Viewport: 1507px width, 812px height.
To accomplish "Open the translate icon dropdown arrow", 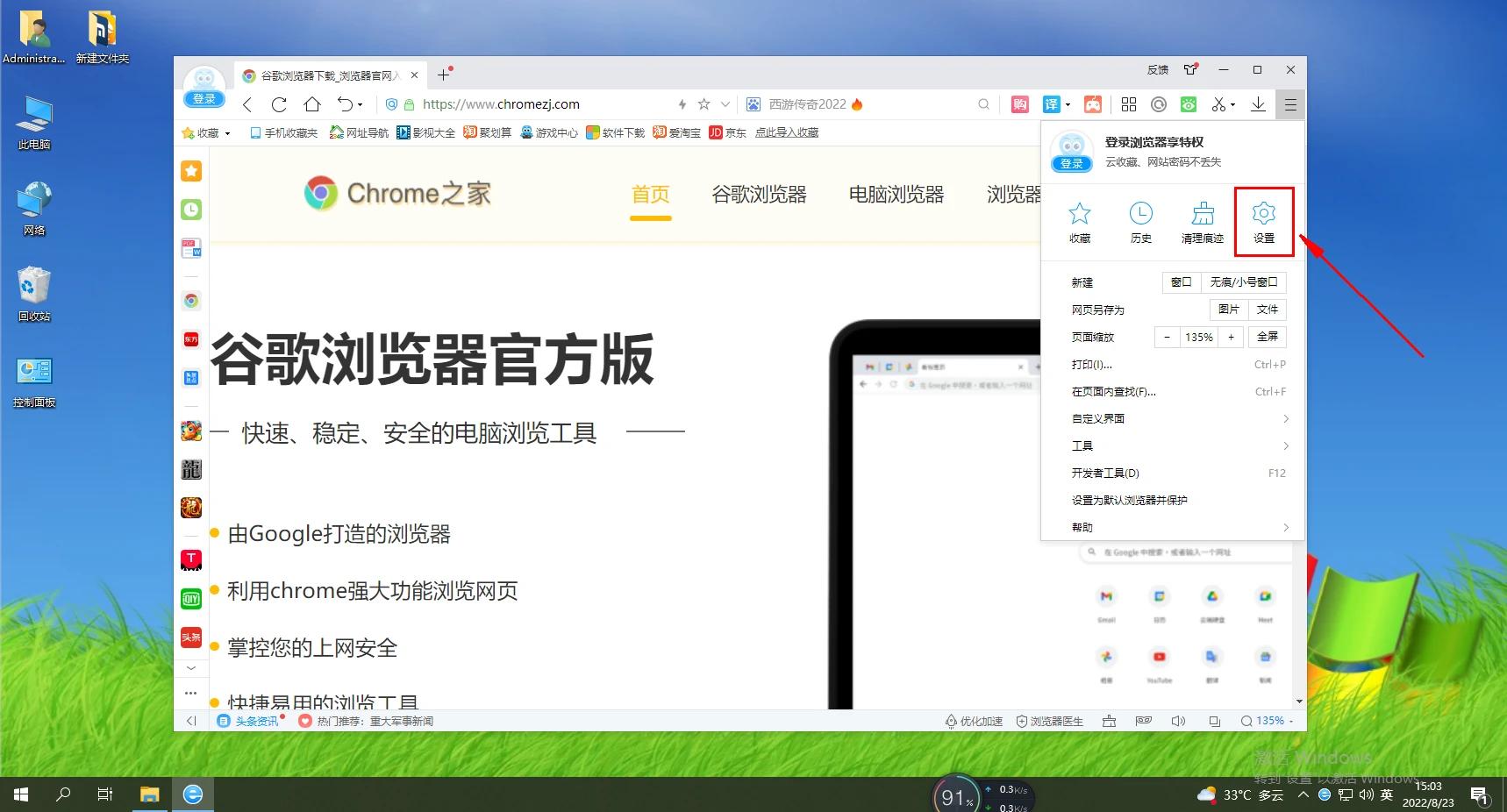I will click(x=1068, y=105).
